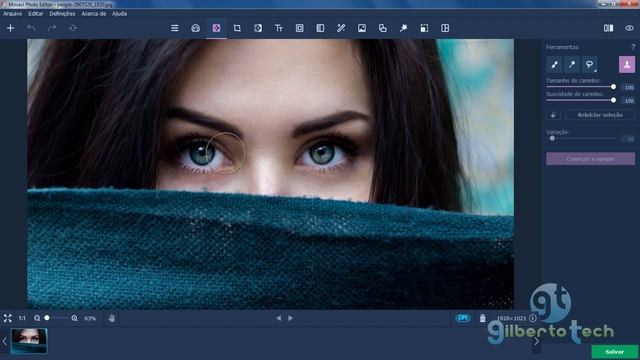The width and height of the screenshot is (640, 360).
Task: Undo the last action
Action: [31, 28]
